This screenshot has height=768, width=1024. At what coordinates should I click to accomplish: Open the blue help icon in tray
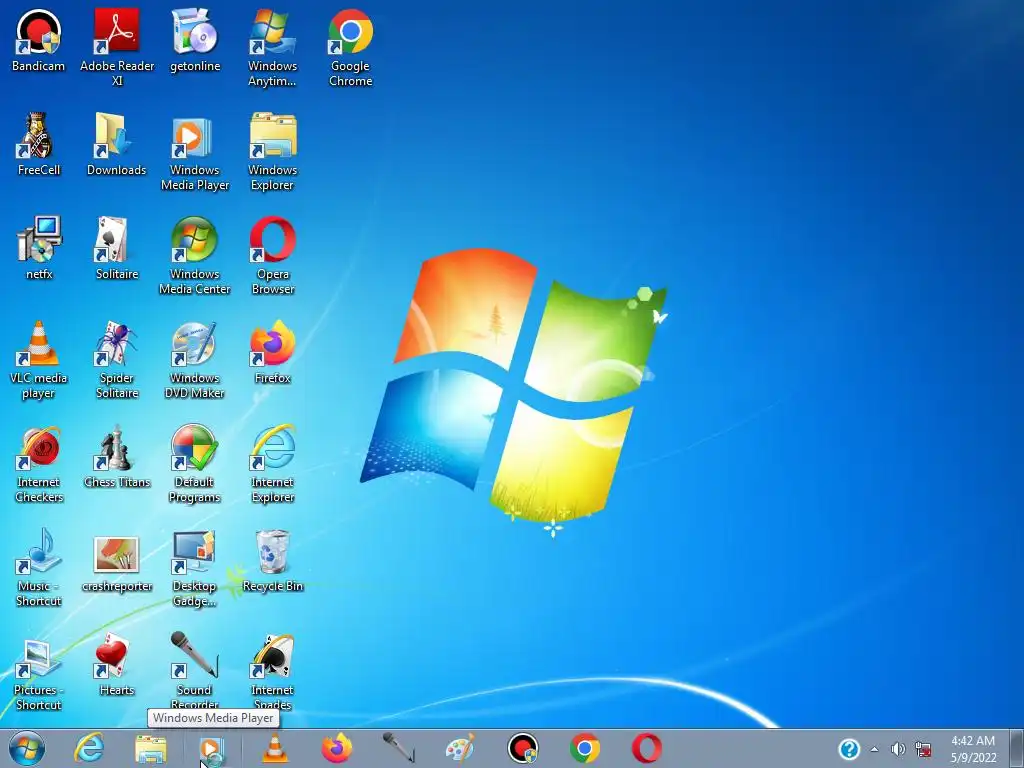point(848,749)
